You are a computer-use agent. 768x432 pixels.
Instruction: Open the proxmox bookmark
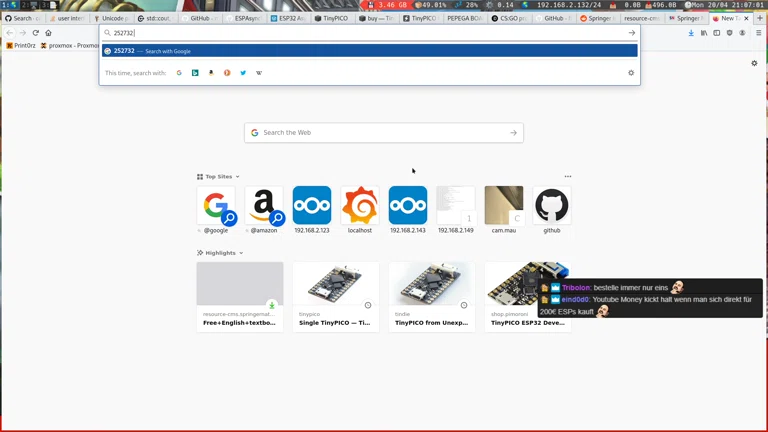tap(69, 46)
